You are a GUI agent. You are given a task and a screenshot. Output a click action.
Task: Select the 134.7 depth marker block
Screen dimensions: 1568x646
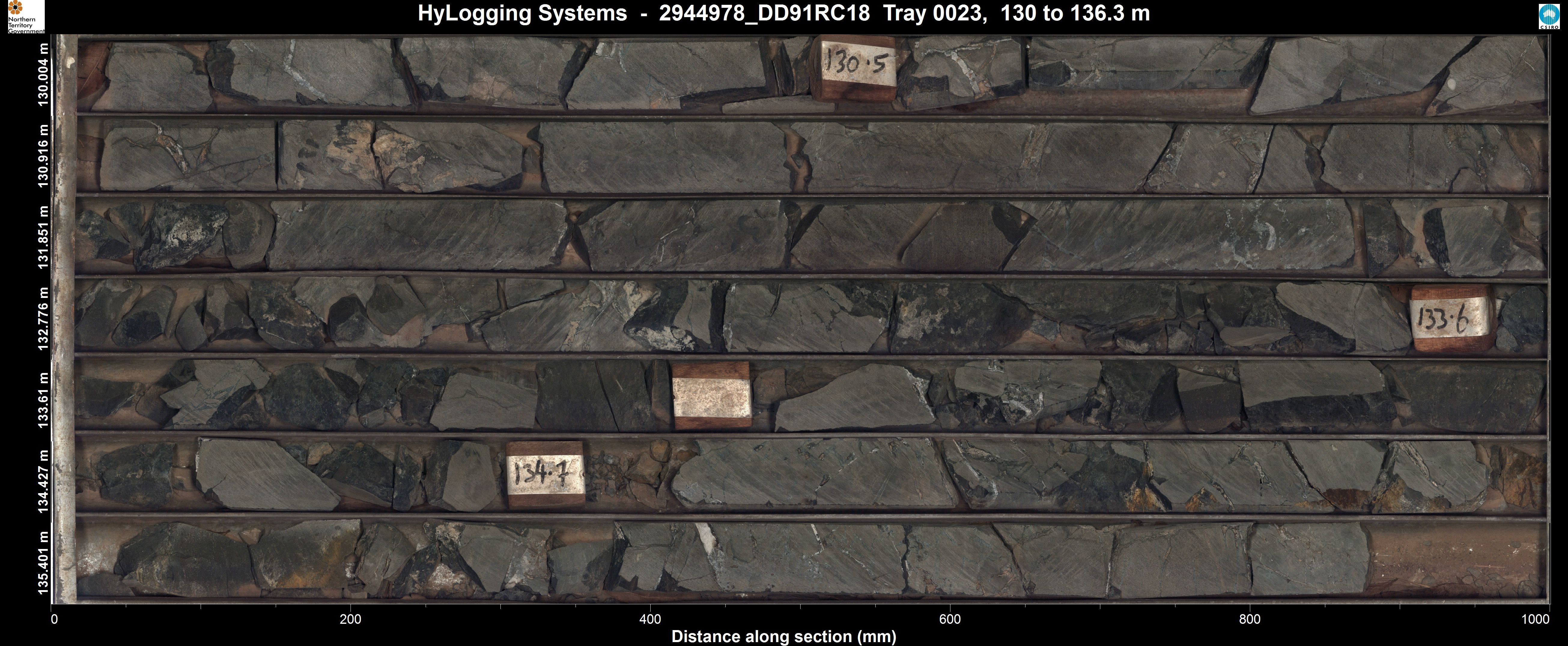click(x=545, y=474)
